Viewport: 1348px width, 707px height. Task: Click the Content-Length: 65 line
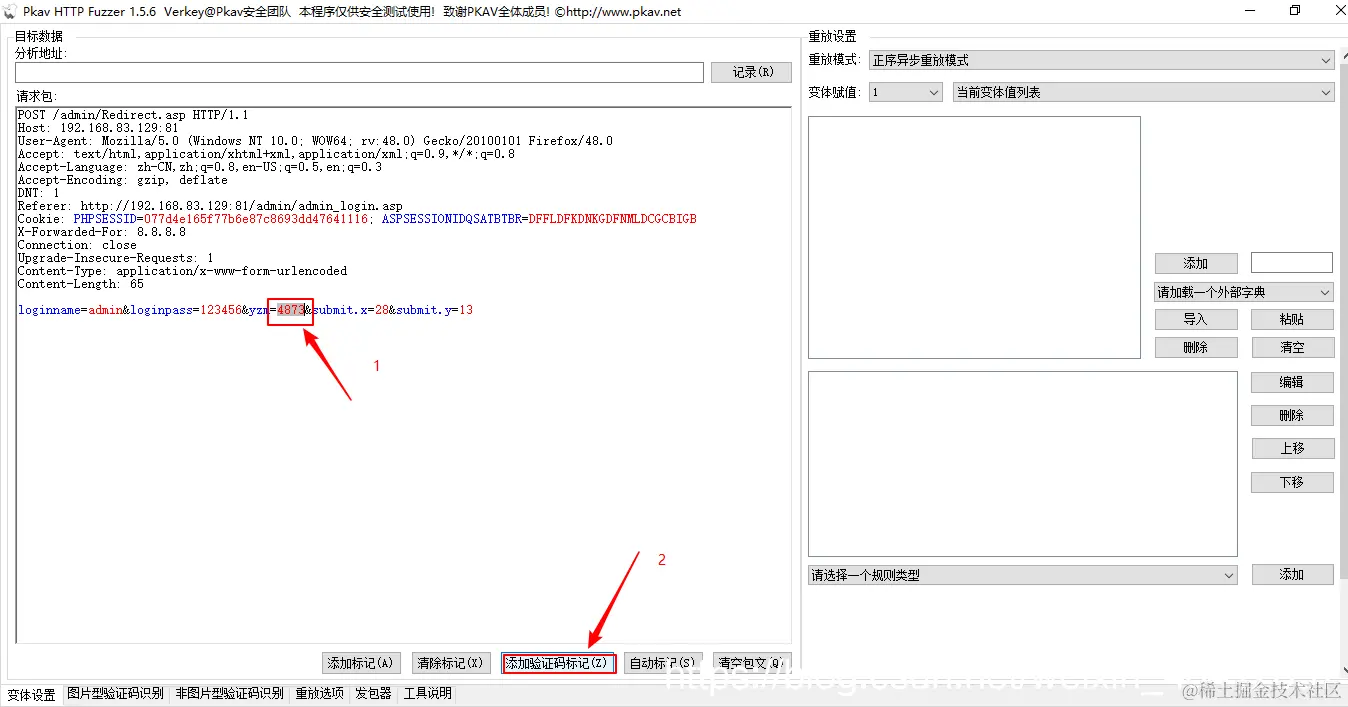click(x=81, y=284)
